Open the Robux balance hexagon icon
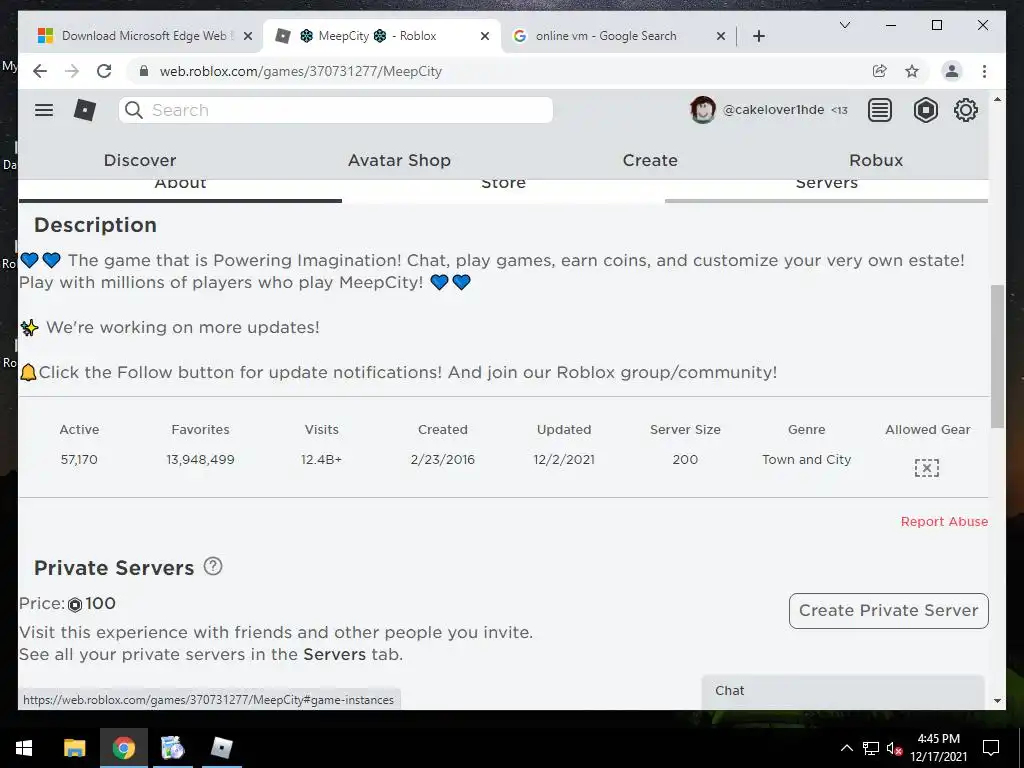Image resolution: width=1024 pixels, height=768 pixels. 925,110
